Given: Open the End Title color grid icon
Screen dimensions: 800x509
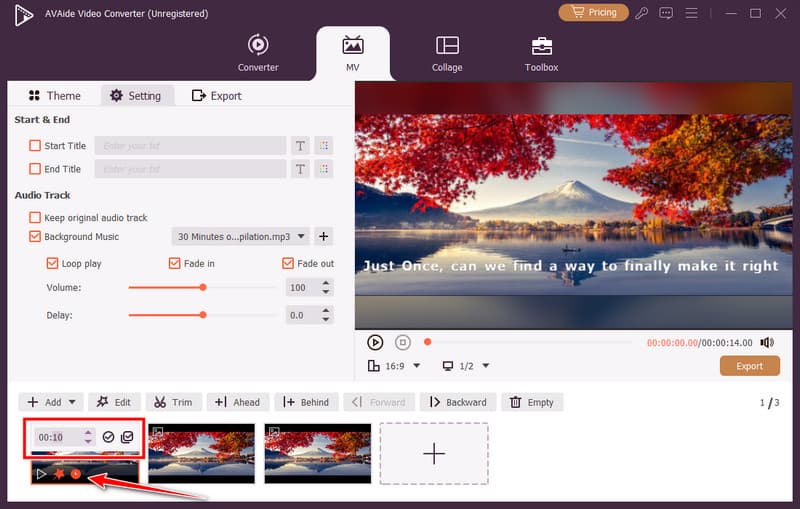Looking at the screenshot, I should point(323,170).
